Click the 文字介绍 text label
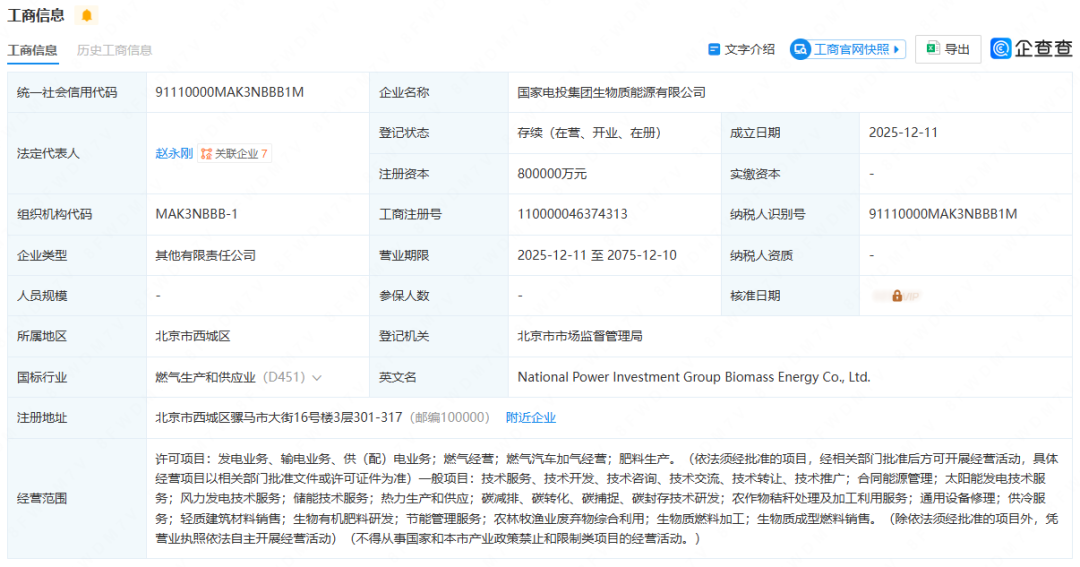Viewport: 1080px width, 567px height. (x=749, y=49)
